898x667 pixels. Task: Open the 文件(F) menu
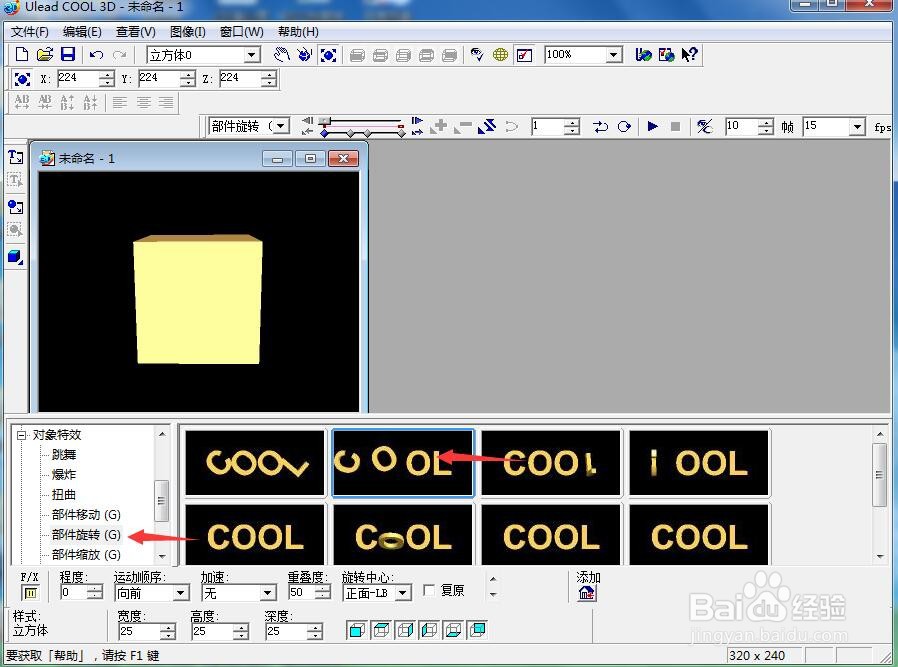[30, 32]
